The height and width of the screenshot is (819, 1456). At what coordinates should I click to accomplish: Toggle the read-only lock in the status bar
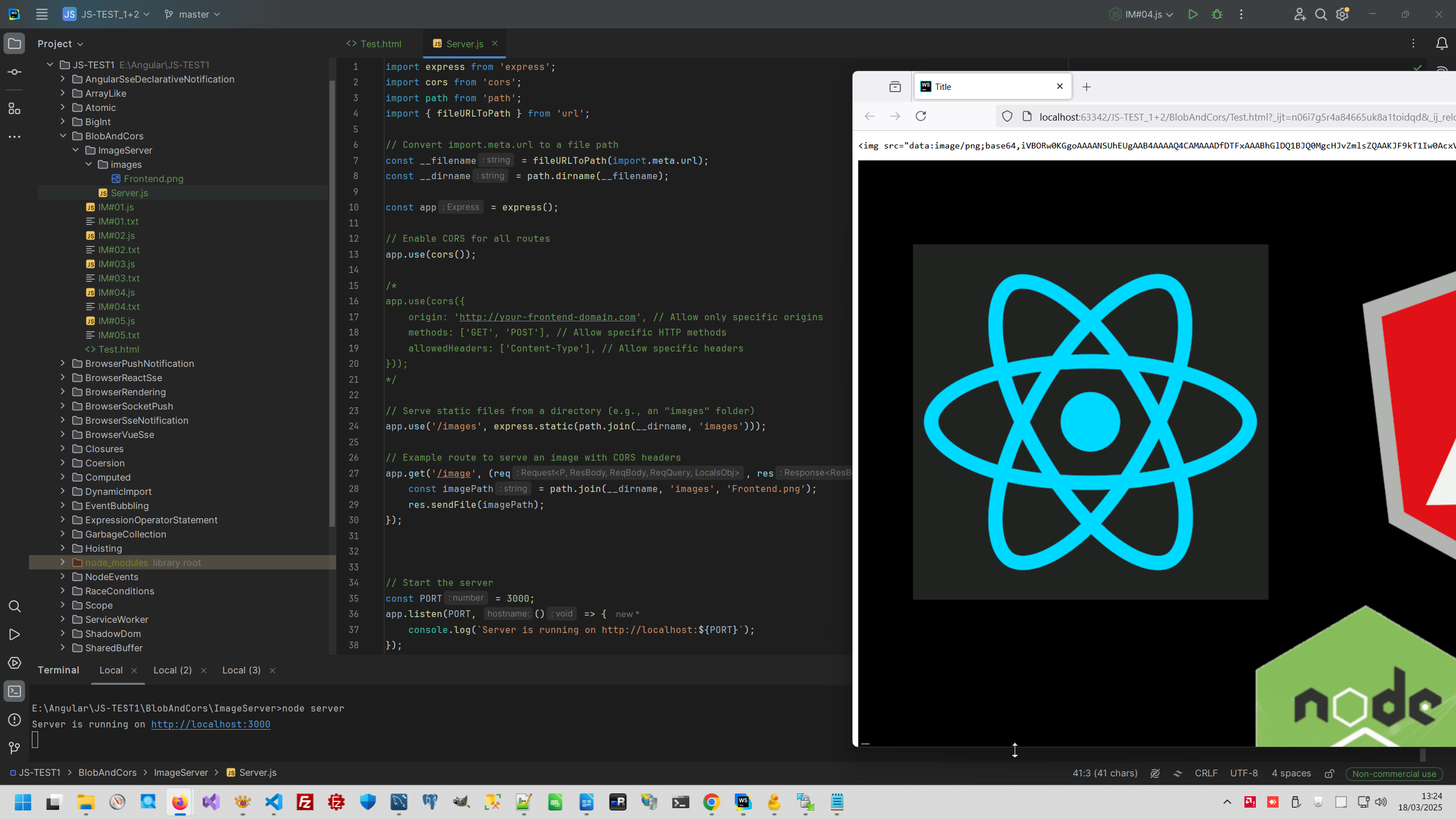[x=1329, y=773]
